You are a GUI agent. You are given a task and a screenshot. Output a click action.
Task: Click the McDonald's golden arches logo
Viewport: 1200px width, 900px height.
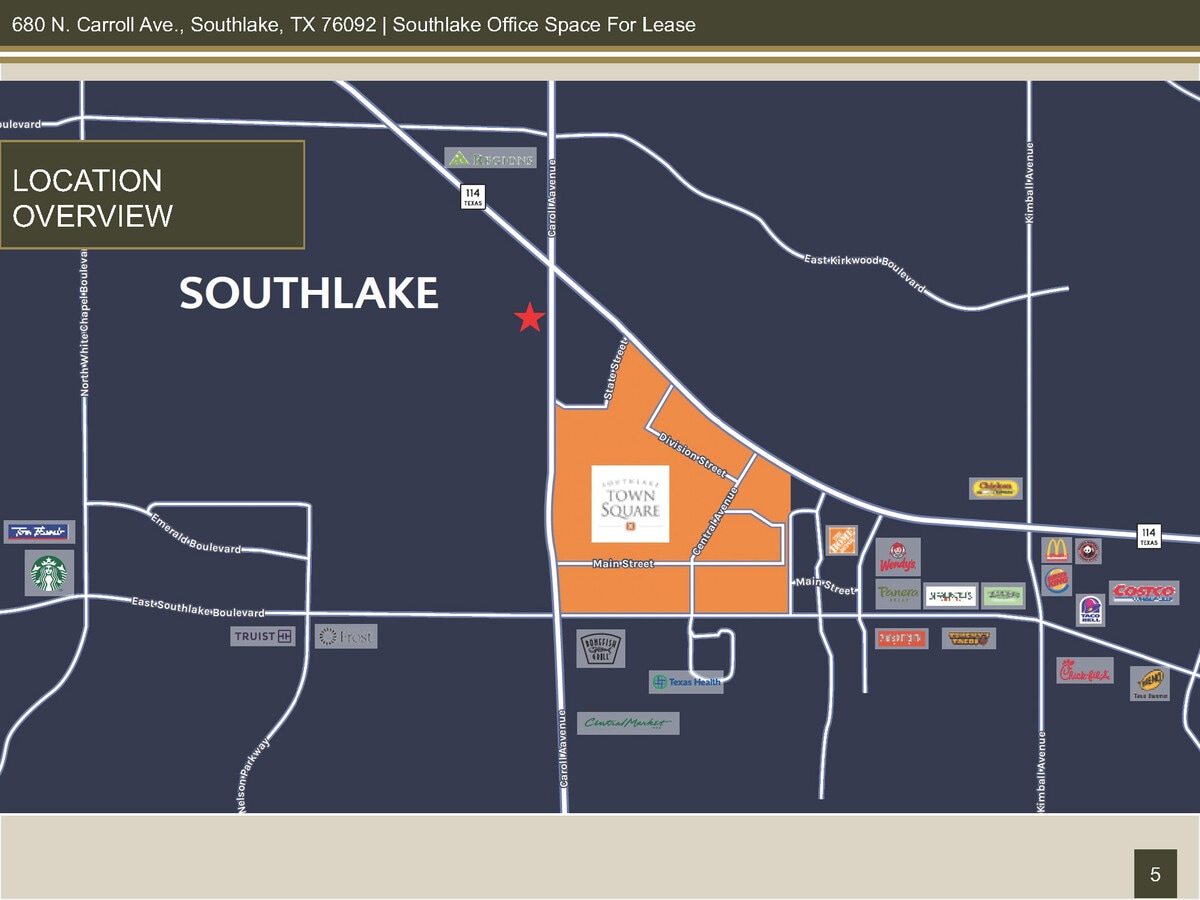(1057, 550)
